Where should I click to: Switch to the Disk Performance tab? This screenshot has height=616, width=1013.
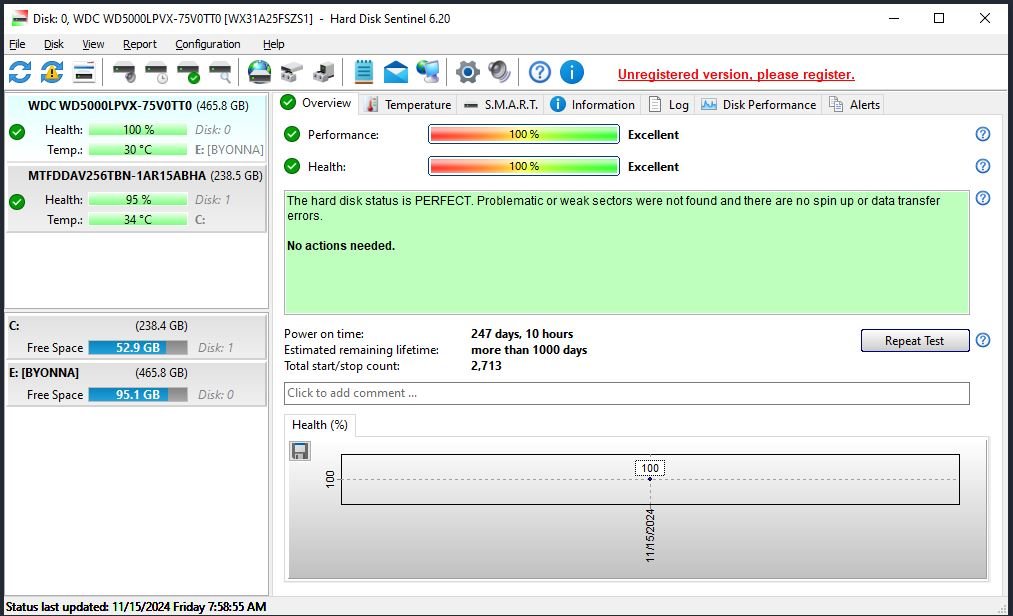point(758,105)
